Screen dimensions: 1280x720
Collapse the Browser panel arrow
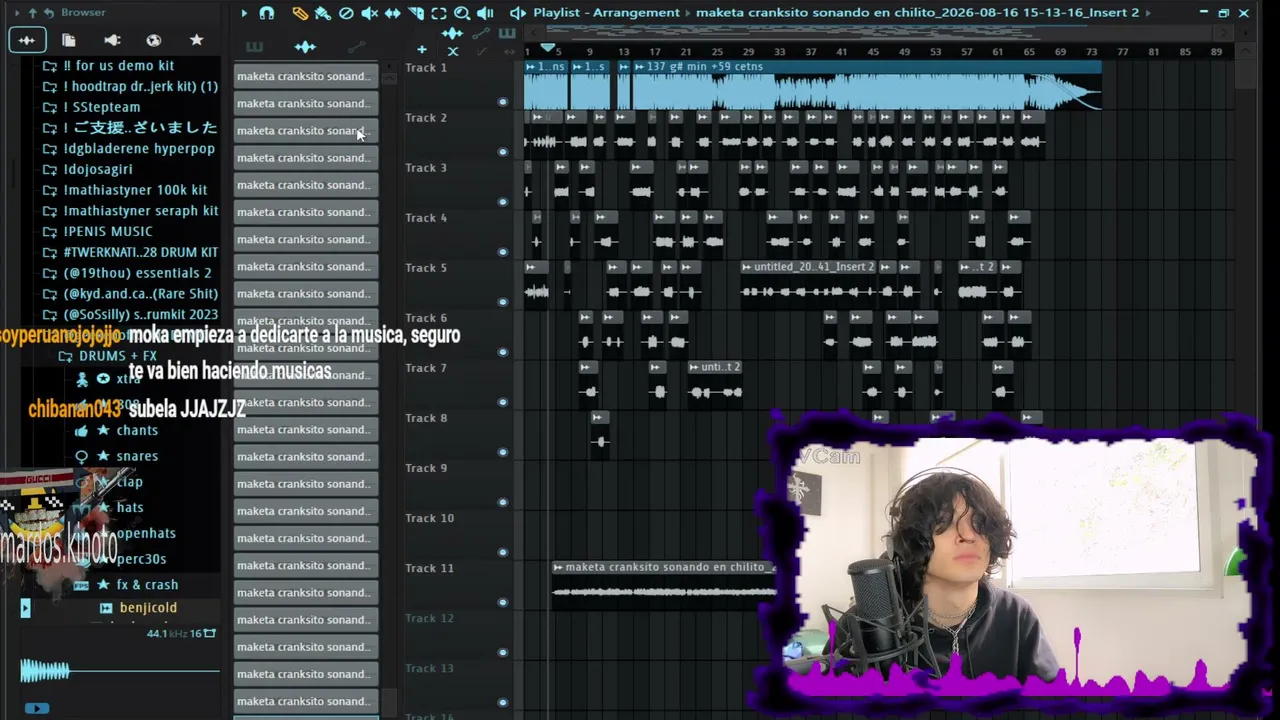click(x=18, y=13)
